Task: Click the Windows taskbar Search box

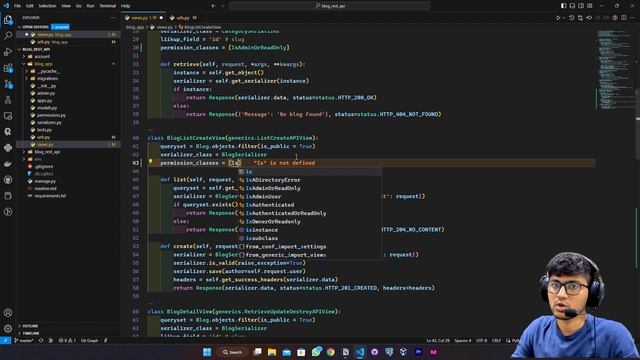Action: (232, 352)
